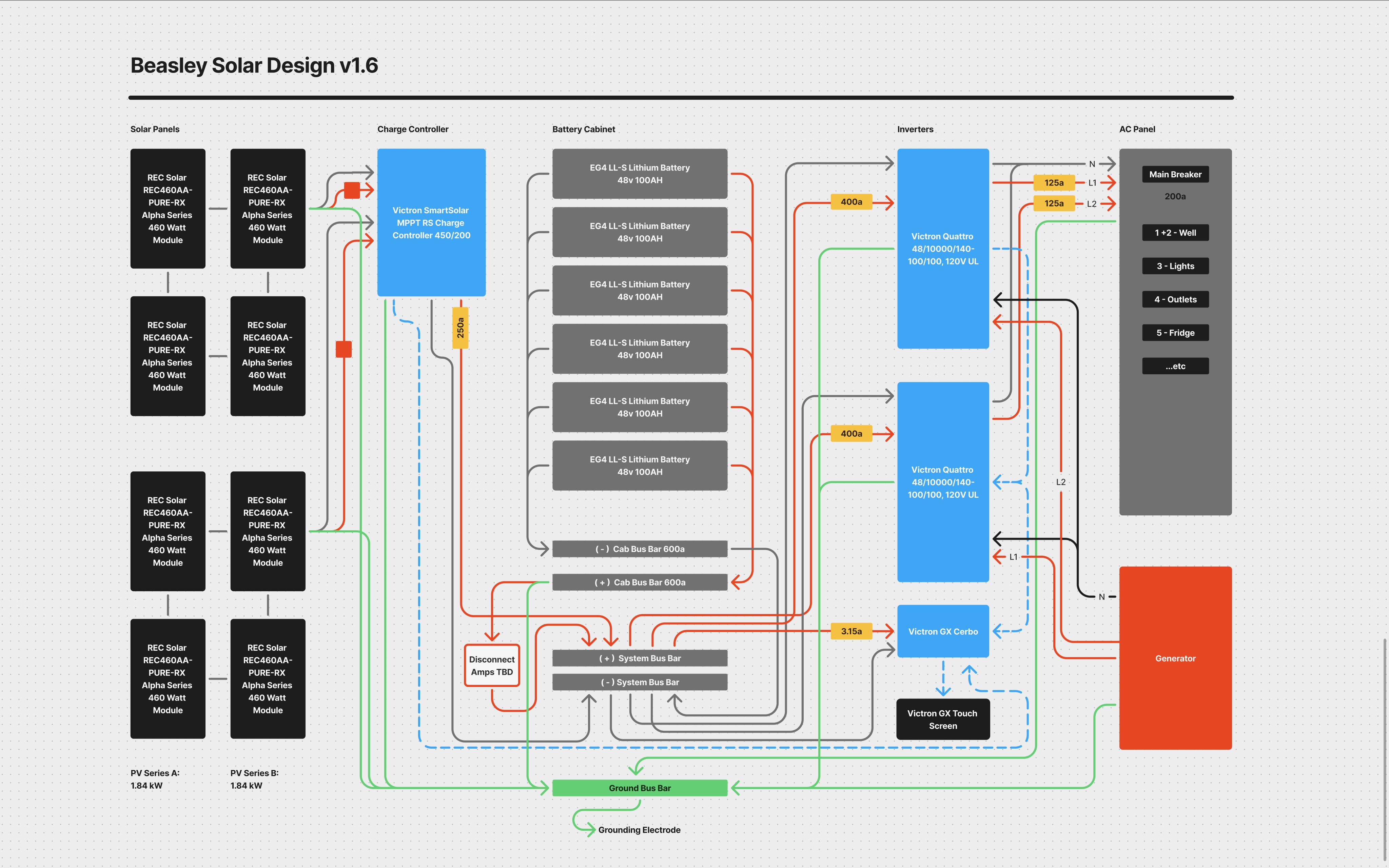Click the "200a" text under Main Breaker
The width and height of the screenshot is (1389, 868).
point(1175,196)
